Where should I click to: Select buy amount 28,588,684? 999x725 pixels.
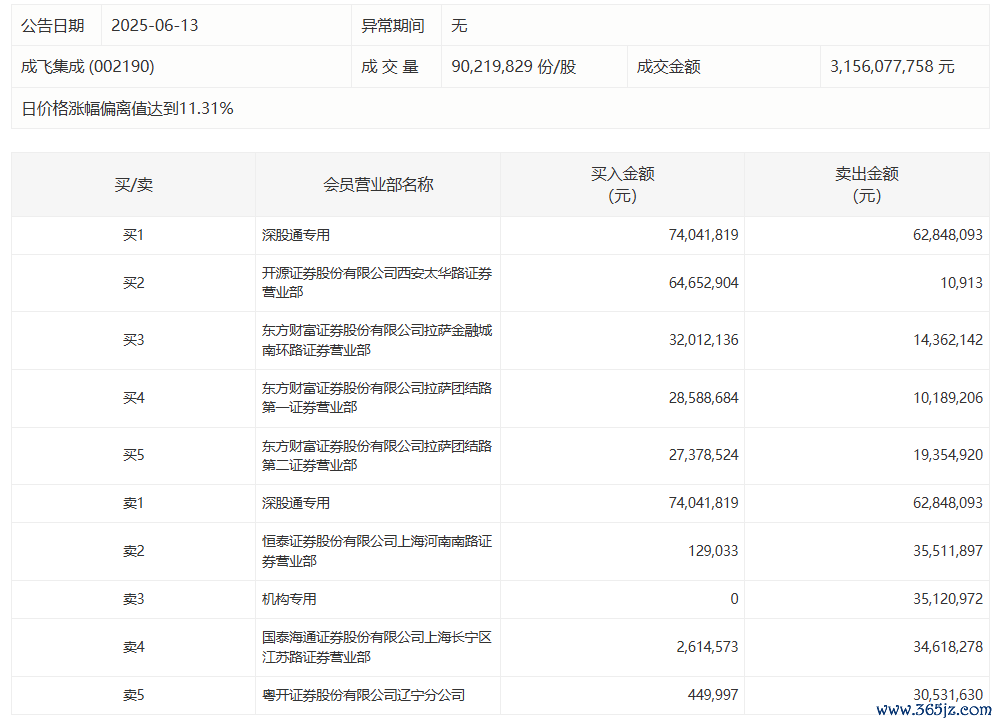[703, 398]
